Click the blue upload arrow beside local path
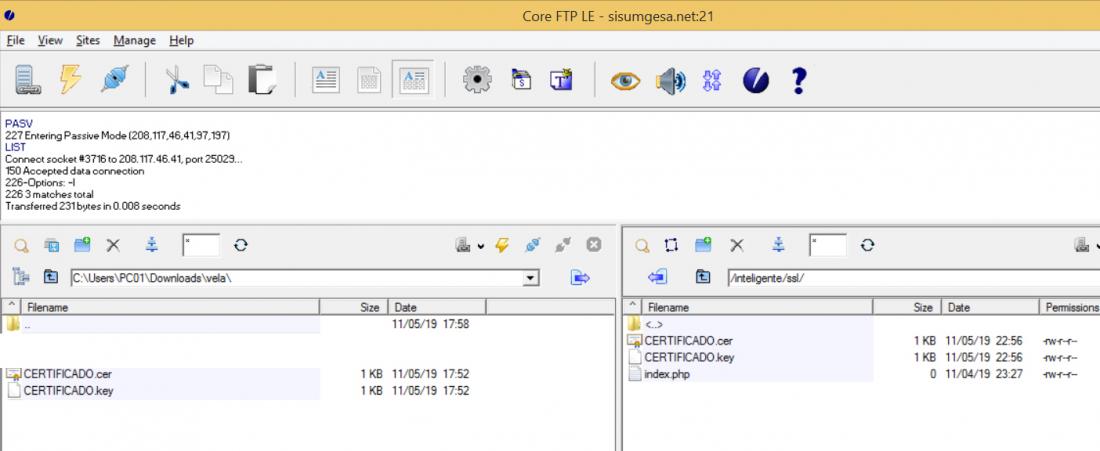This screenshot has height=451, width=1100. pos(580,278)
